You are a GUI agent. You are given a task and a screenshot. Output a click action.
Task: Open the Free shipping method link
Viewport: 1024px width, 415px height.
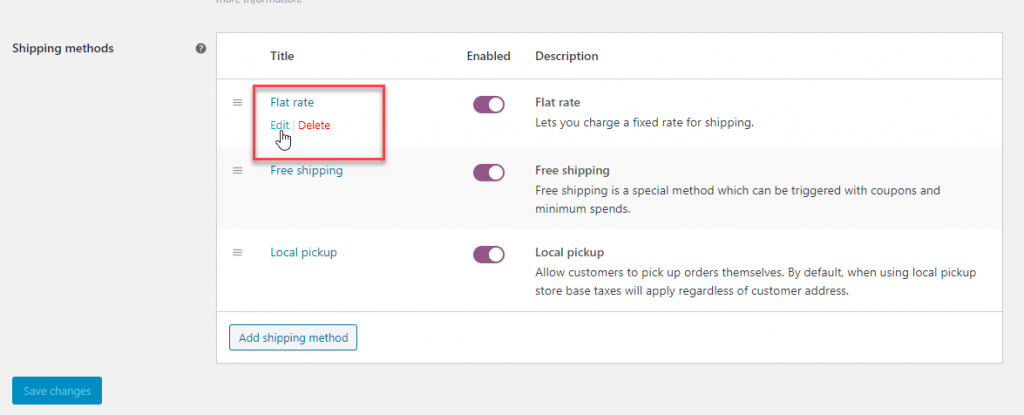[x=306, y=171]
